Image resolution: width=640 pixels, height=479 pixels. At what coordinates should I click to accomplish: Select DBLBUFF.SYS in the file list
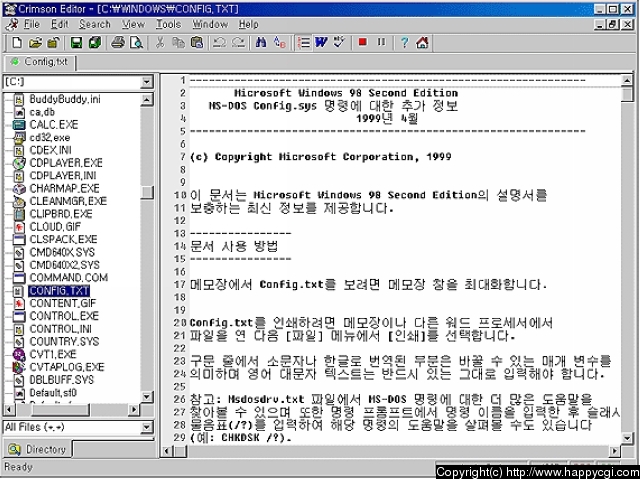click(62, 380)
